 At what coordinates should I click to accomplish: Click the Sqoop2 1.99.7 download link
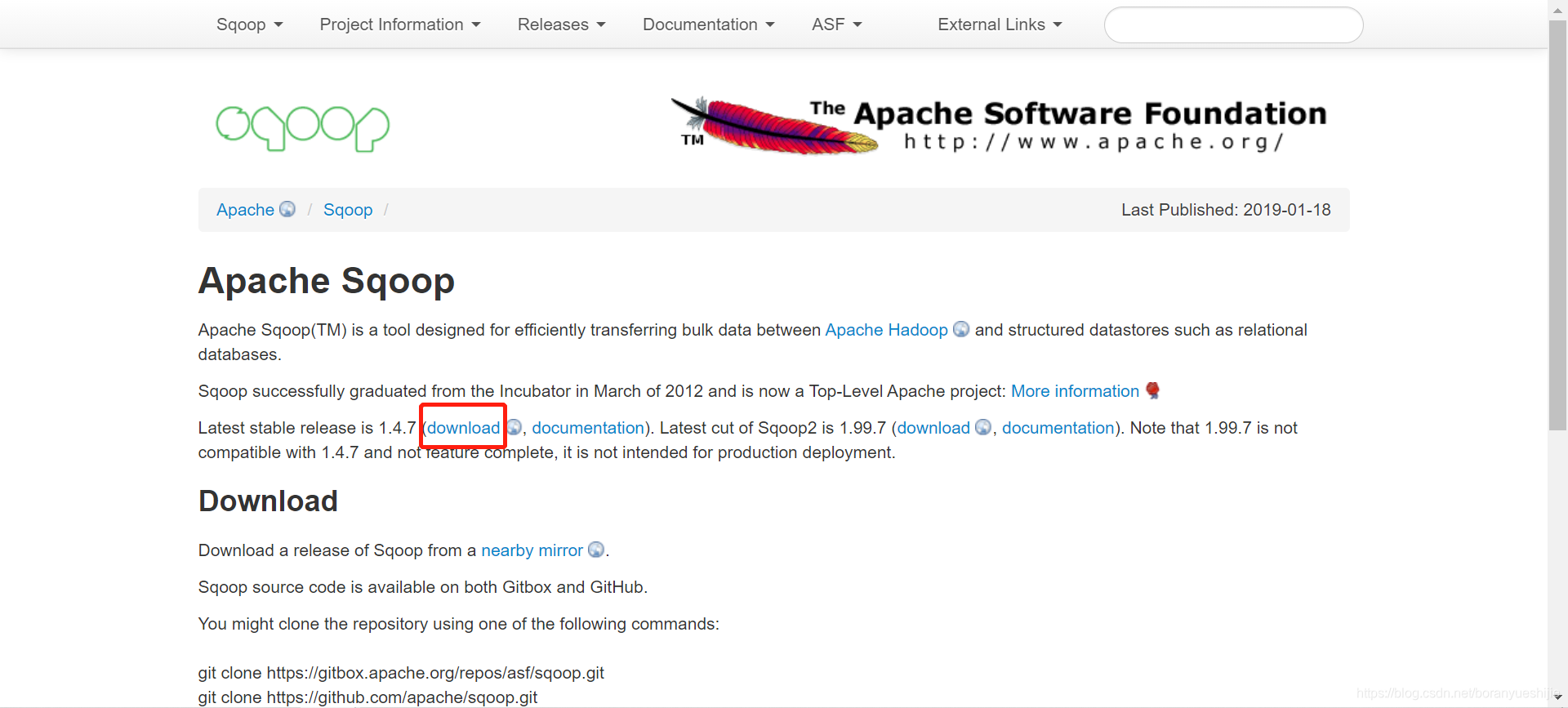click(x=933, y=428)
